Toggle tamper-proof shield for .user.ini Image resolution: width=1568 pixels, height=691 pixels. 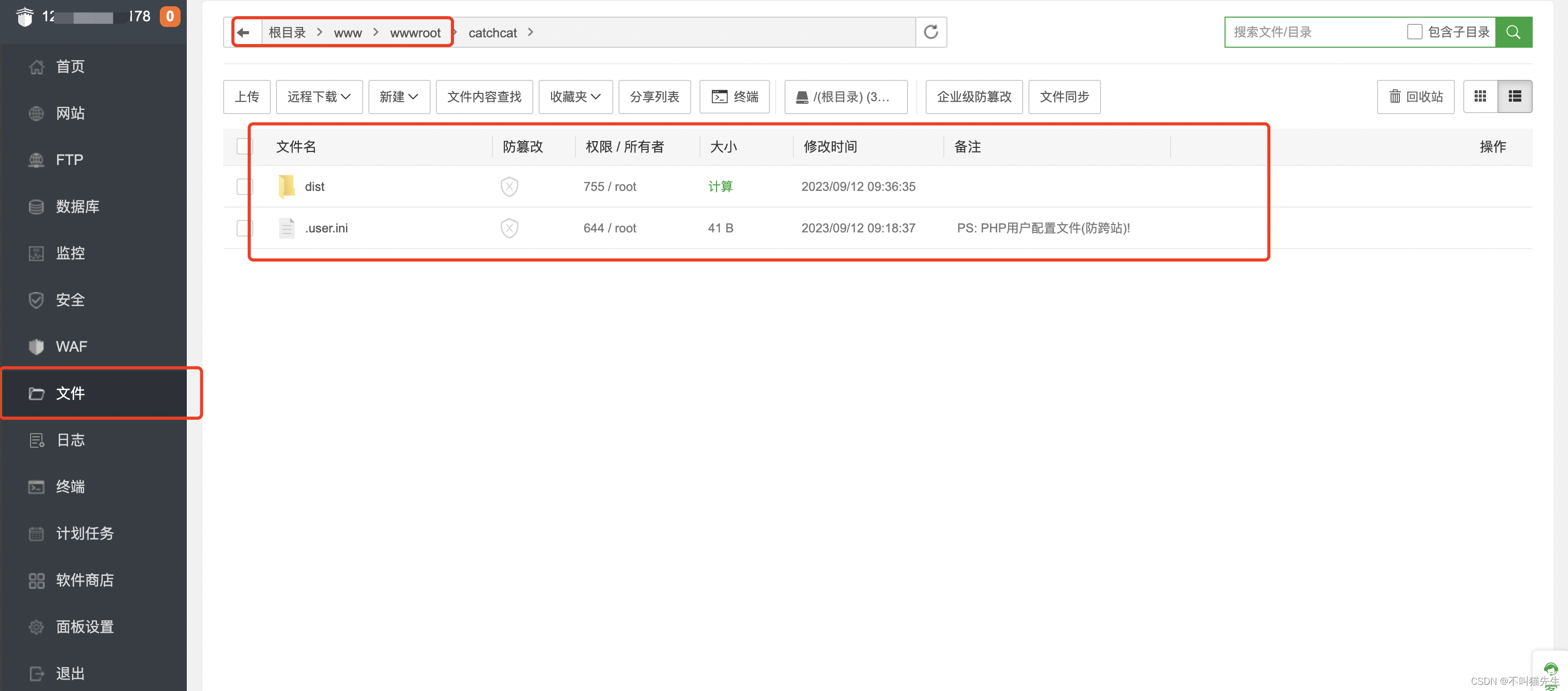509,228
